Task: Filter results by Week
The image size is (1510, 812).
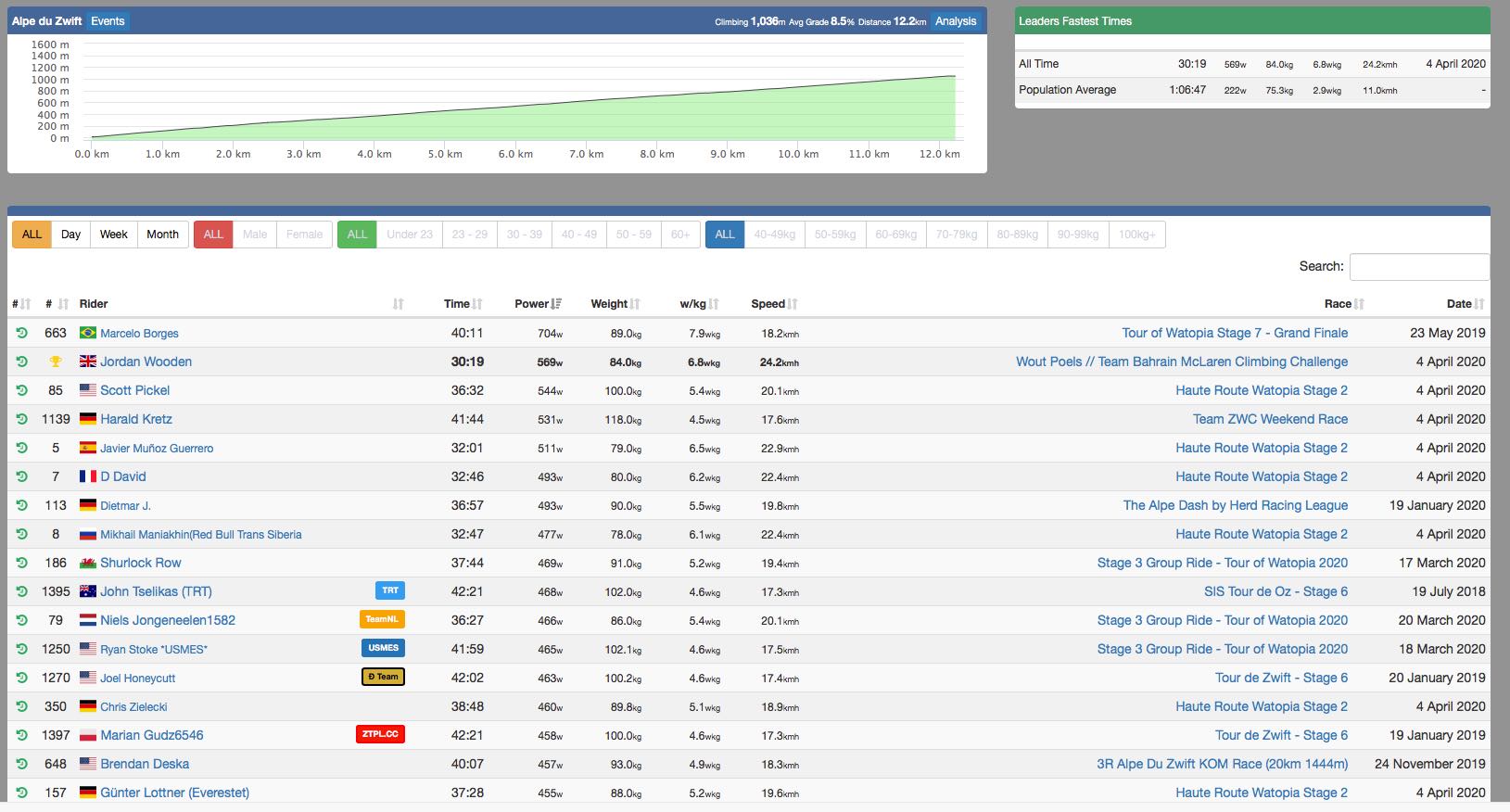Action: coord(113,235)
